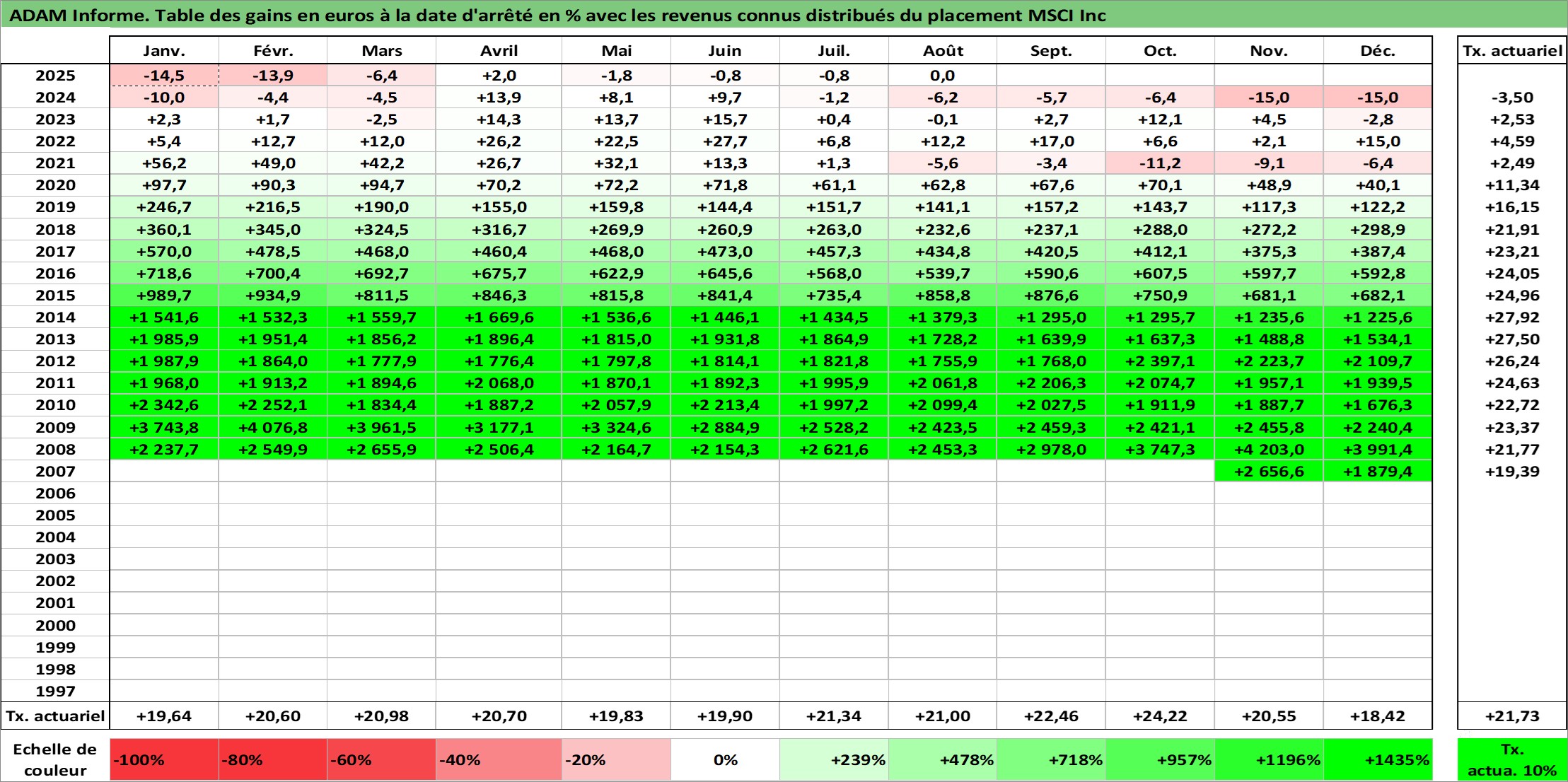Screen dimensions: 1568x782
Task: Click the +1 879,4 cell for Déc. 2007
Action: click(1378, 472)
